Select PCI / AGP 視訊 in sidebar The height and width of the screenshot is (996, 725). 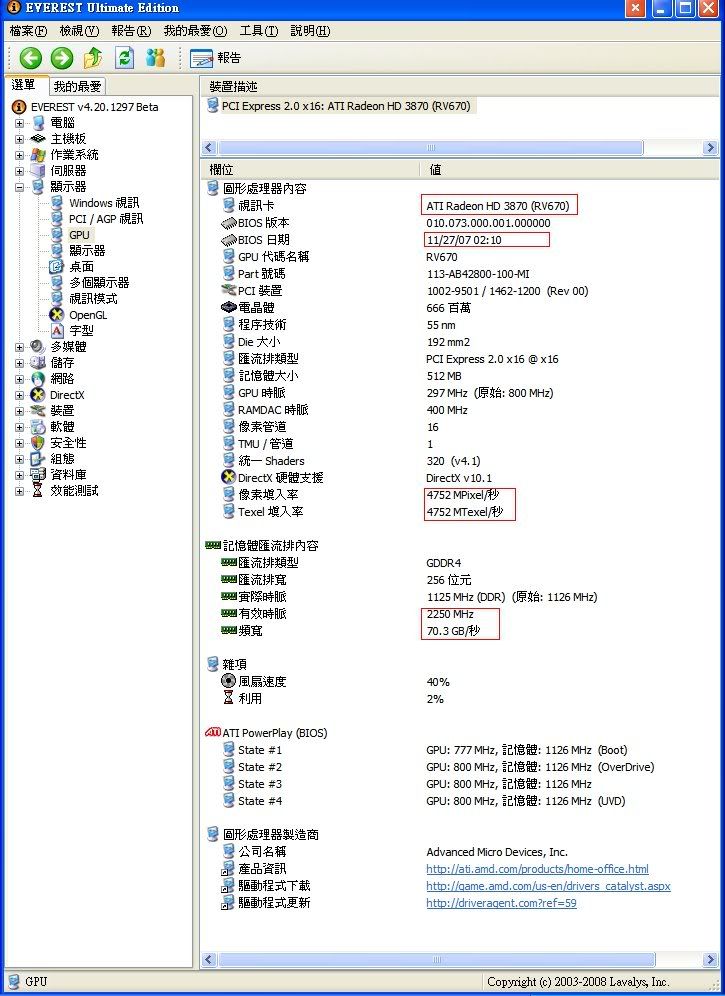105,219
